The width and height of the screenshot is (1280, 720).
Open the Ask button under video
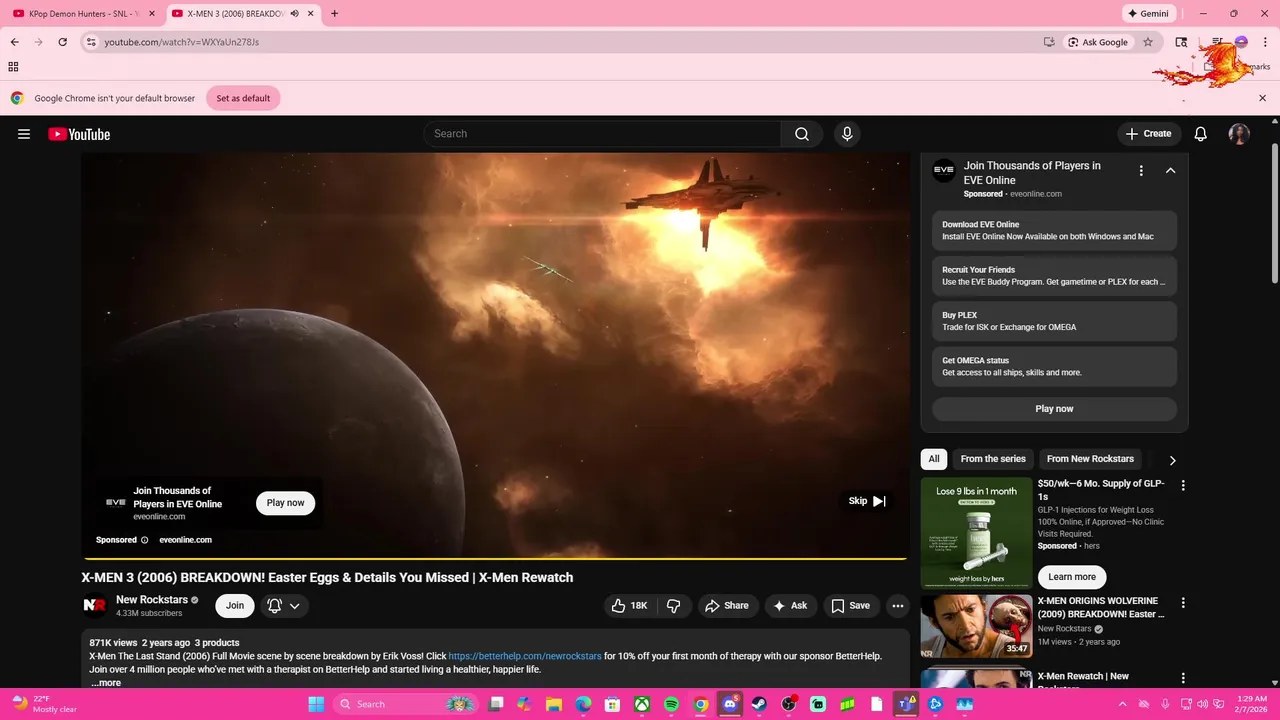[x=790, y=606]
